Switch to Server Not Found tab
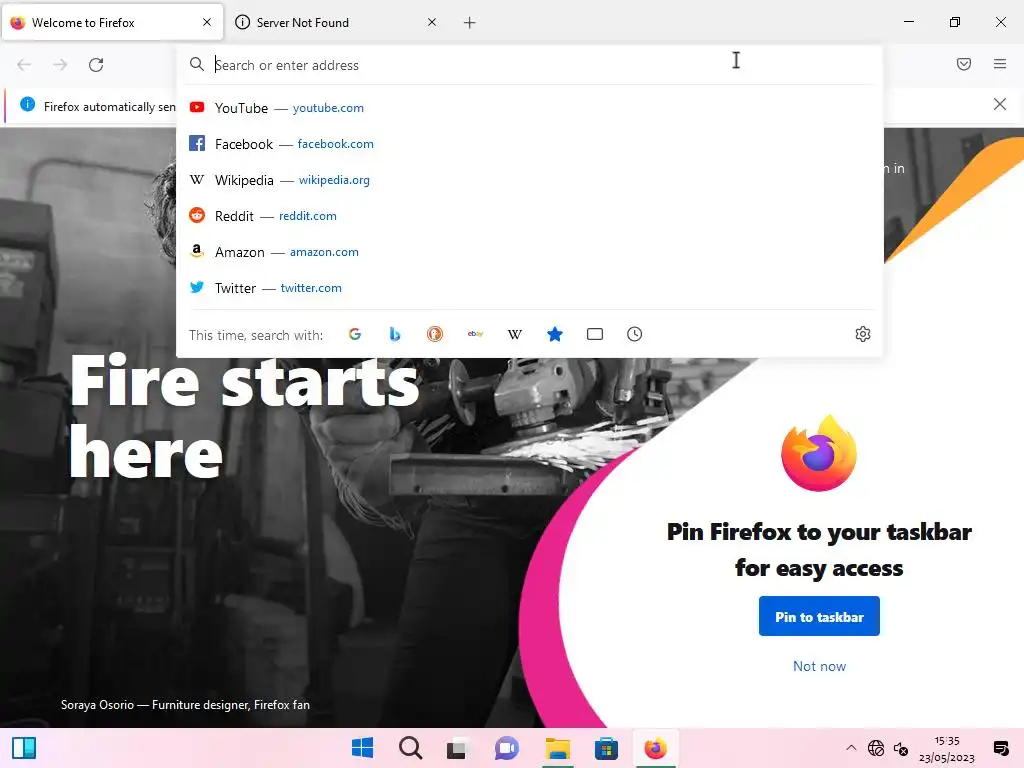Viewport: 1024px width, 768px height. coord(336,23)
